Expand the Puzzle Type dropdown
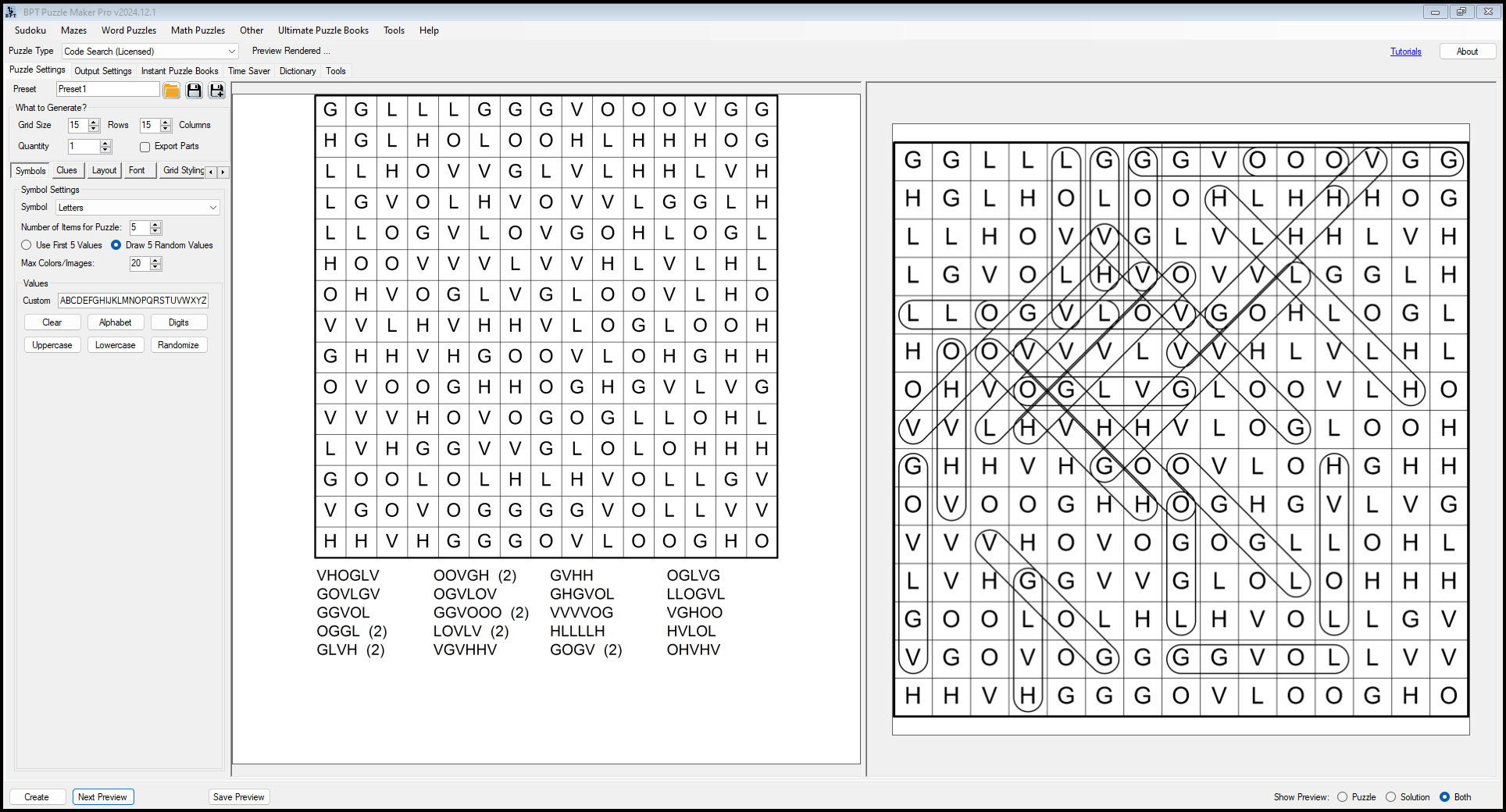This screenshot has width=1506, height=812. (x=231, y=52)
